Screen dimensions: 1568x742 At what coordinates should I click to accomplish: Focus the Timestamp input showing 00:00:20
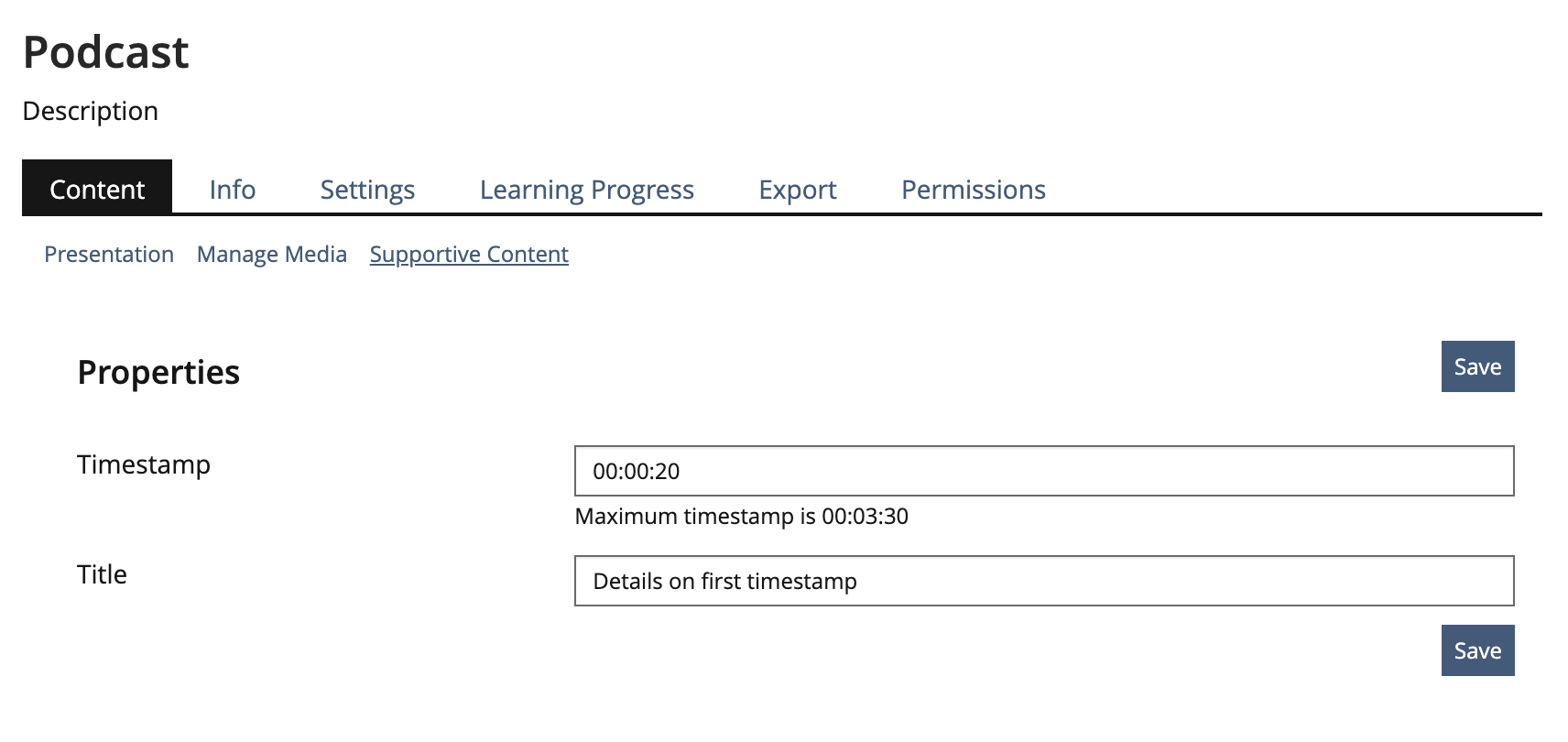(x=1043, y=471)
